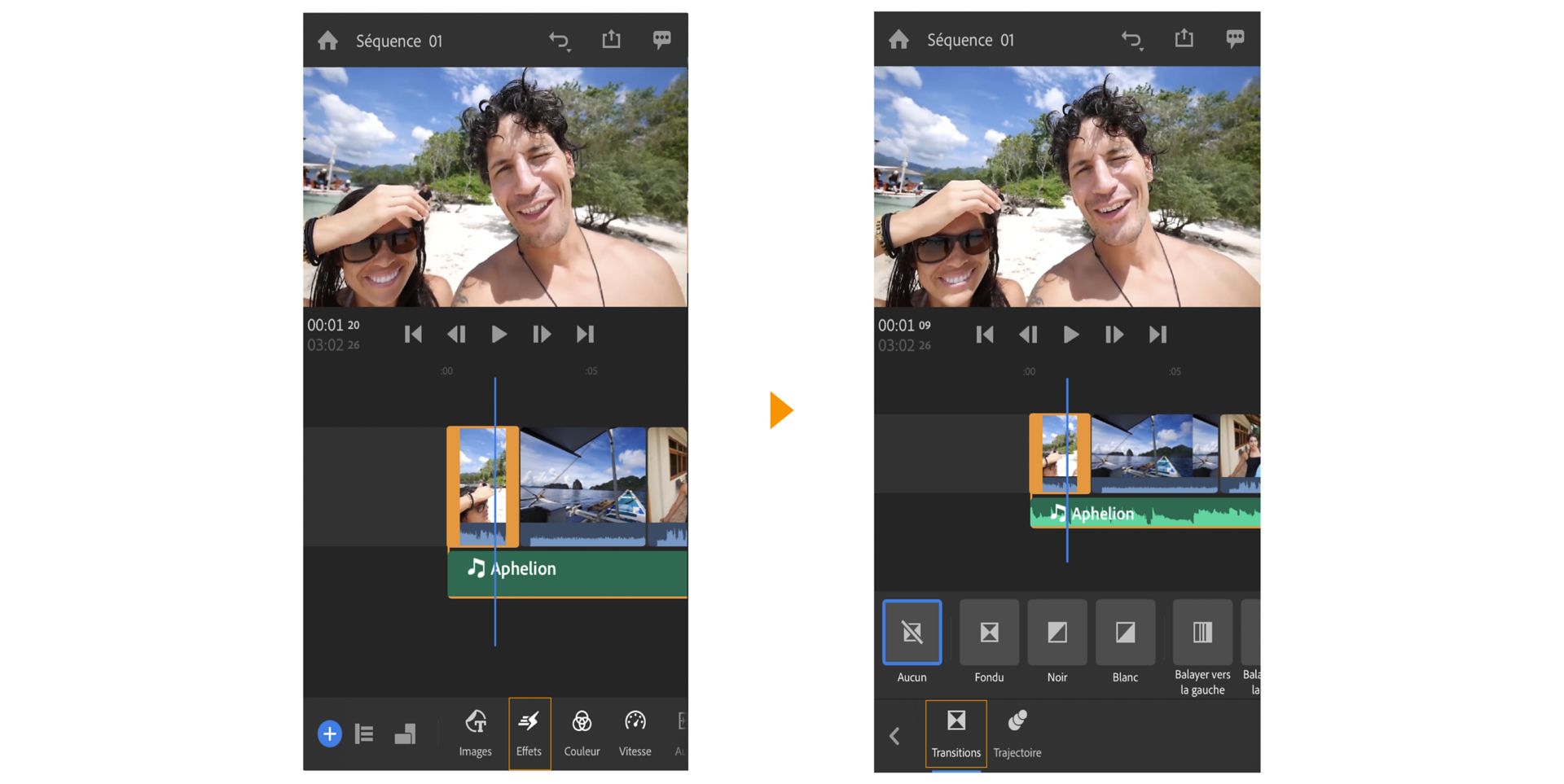Viewport: 1564px width, 784px height.
Task: Go back using the left chevron
Action: point(894,736)
